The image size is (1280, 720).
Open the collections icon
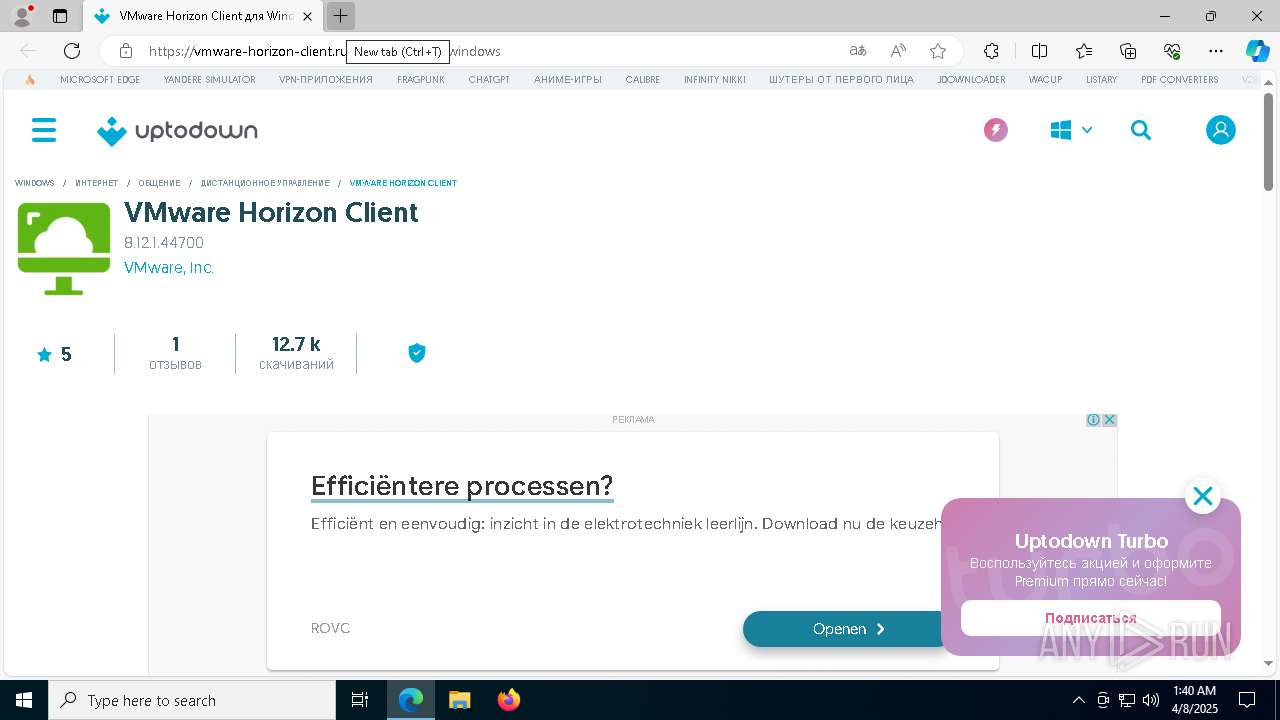(x=1128, y=51)
